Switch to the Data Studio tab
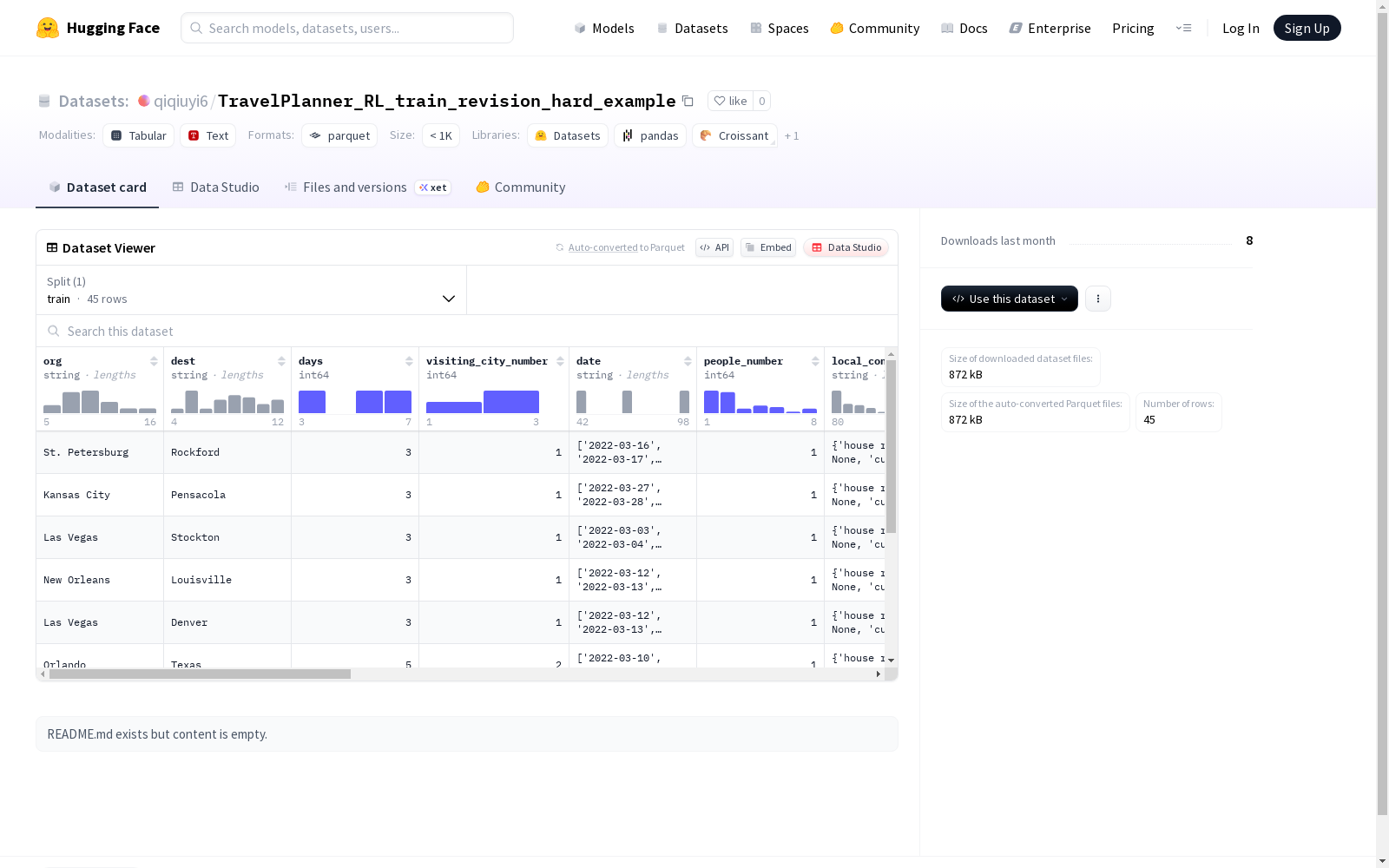The width and height of the screenshot is (1389, 868). (x=215, y=187)
